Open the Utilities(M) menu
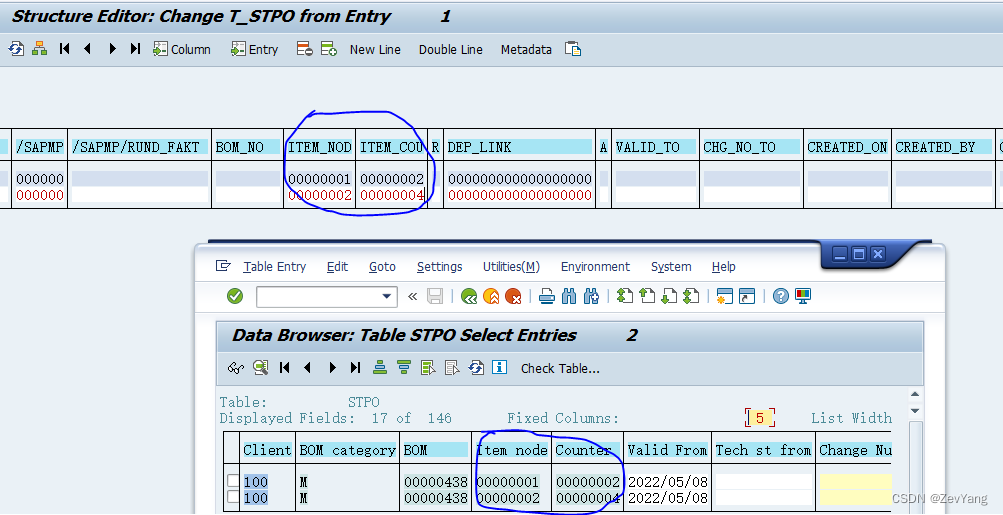1003x515 pixels. pyautogui.click(x=511, y=267)
